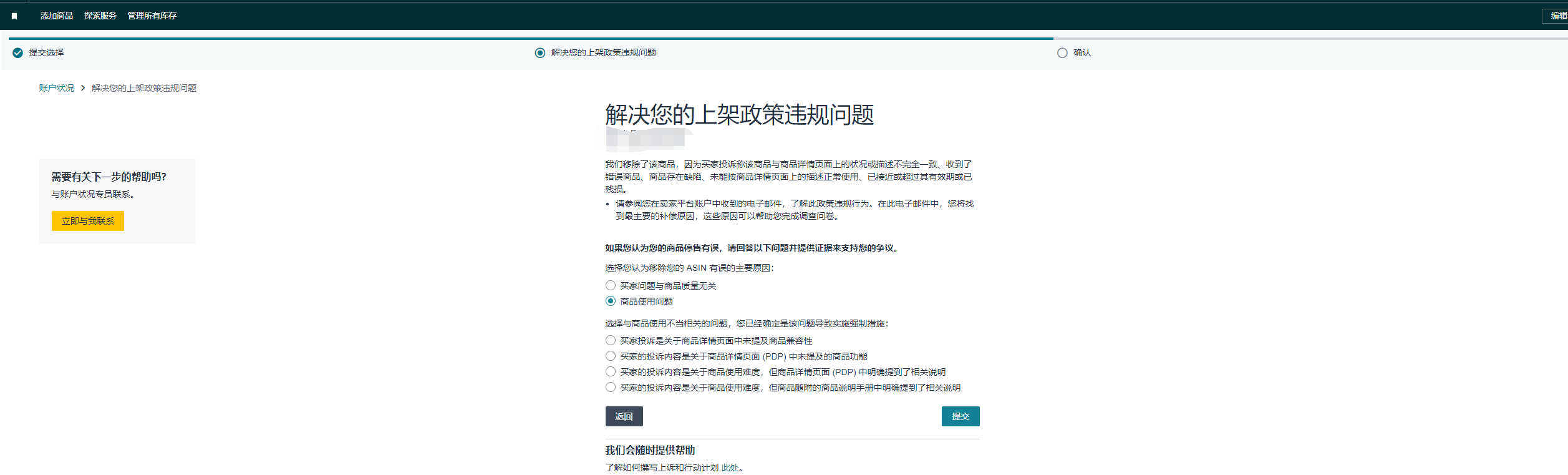The height and width of the screenshot is (475, 1568).
Task: Select the 商品使用问题 radio option
Action: 611,301
